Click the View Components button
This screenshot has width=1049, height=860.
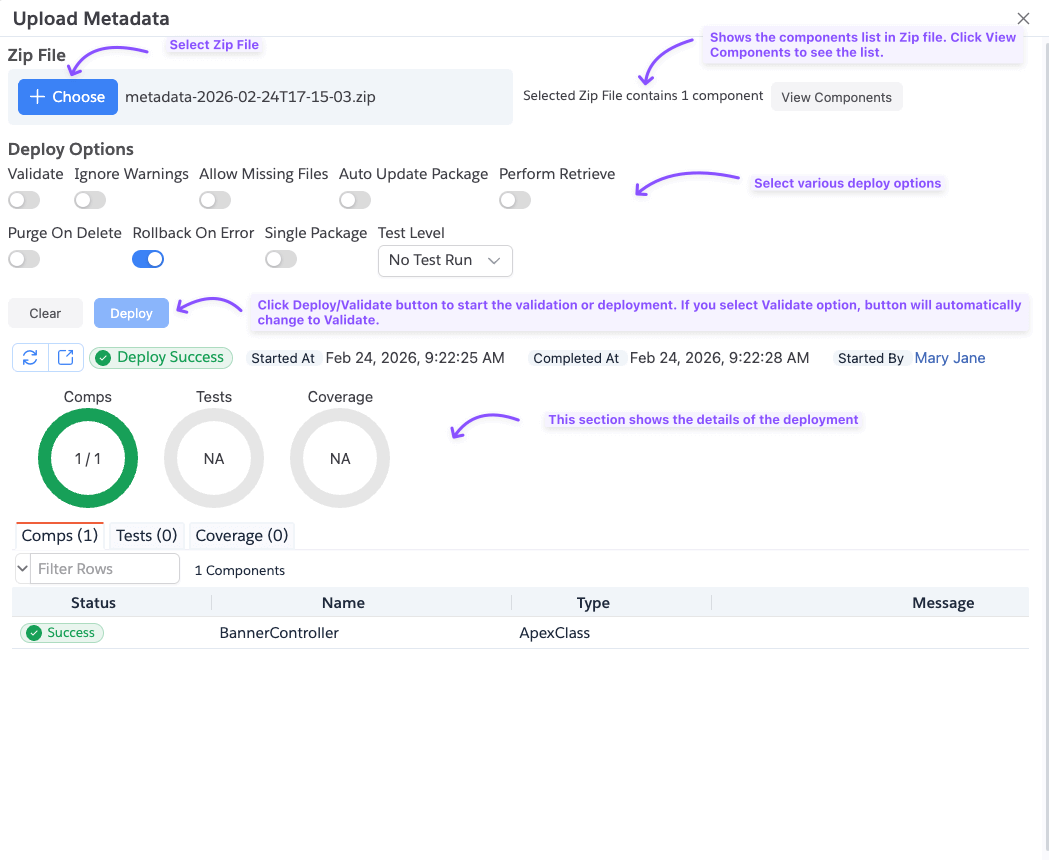(836, 97)
